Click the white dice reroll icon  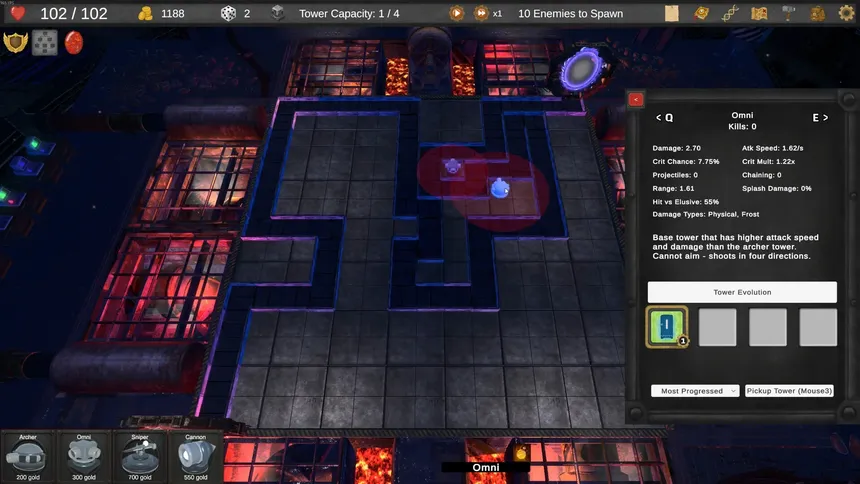coord(228,14)
